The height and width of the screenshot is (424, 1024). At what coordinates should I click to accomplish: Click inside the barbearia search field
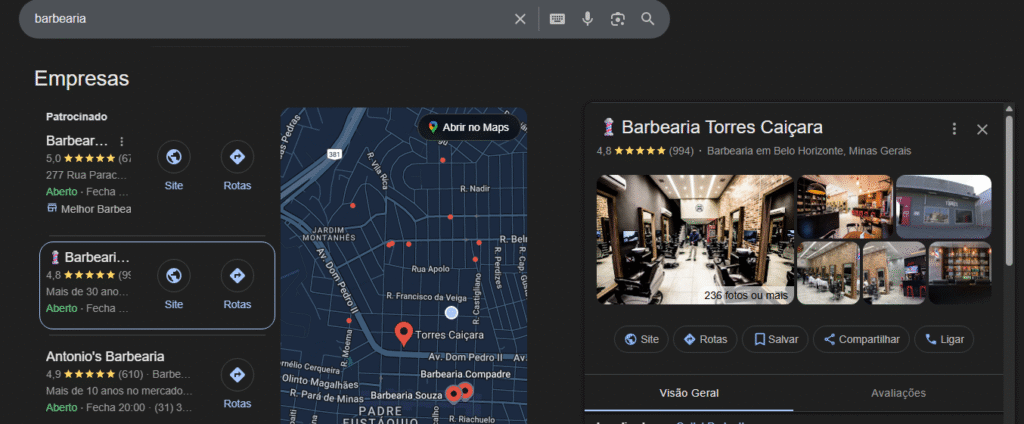tap(260, 19)
